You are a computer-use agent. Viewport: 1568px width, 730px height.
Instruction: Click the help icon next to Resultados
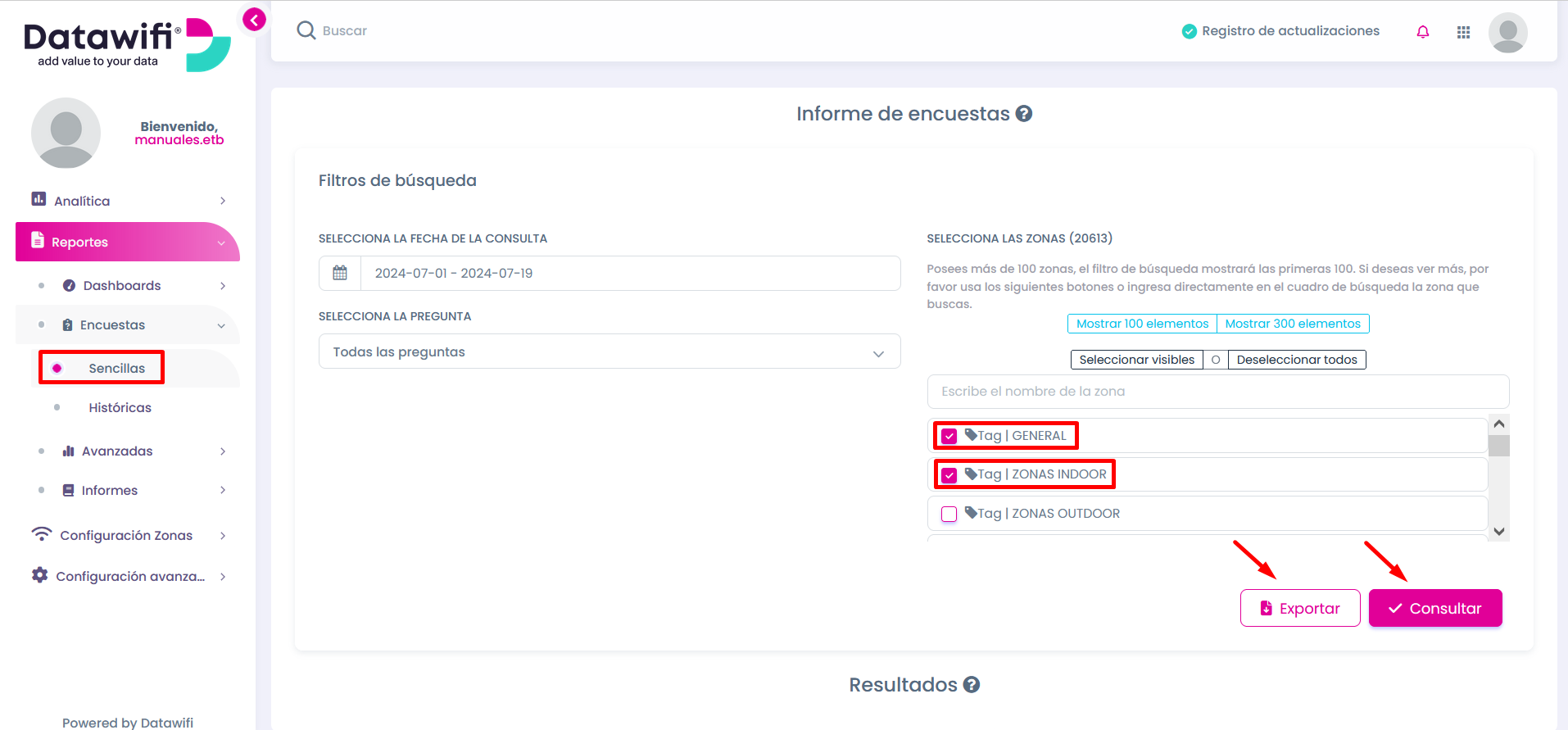click(x=972, y=685)
